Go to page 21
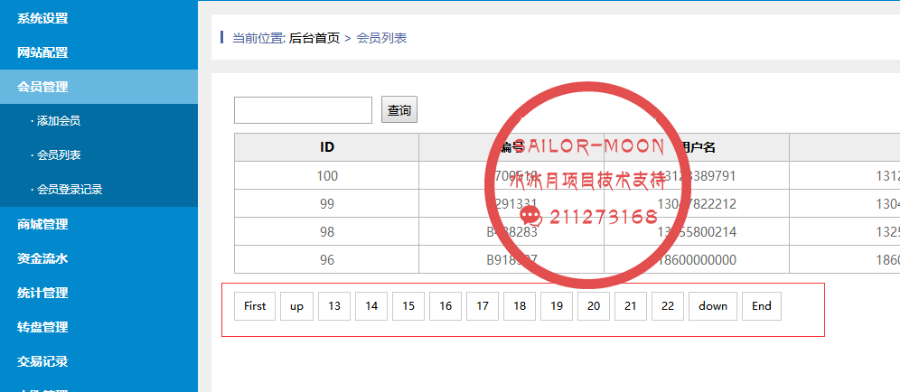This screenshot has width=900, height=392. pos(630,306)
